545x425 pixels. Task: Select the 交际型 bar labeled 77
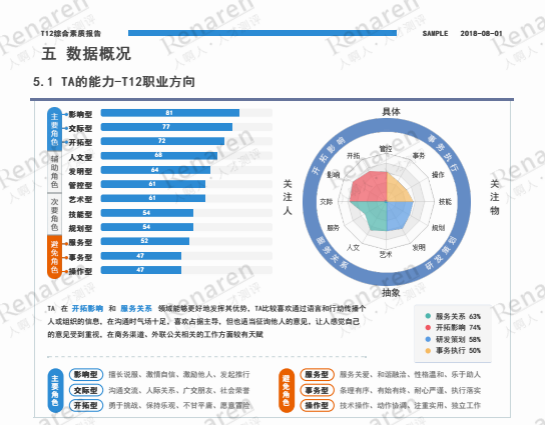pos(166,127)
